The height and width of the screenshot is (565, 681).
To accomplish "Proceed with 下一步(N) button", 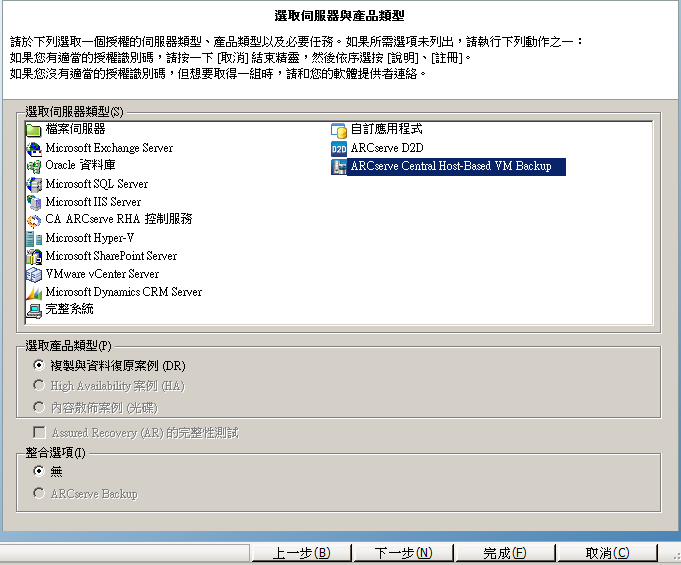I will 403,553.
